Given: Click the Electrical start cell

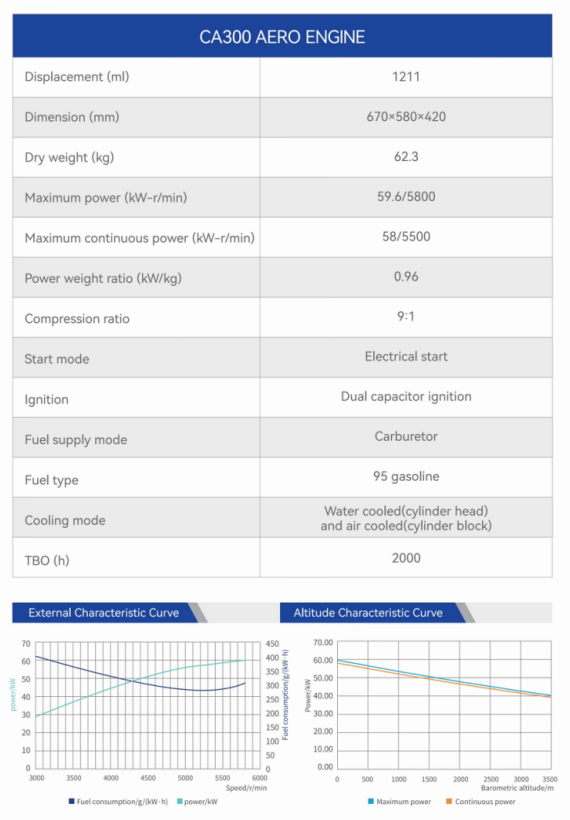Looking at the screenshot, I should (x=406, y=357).
